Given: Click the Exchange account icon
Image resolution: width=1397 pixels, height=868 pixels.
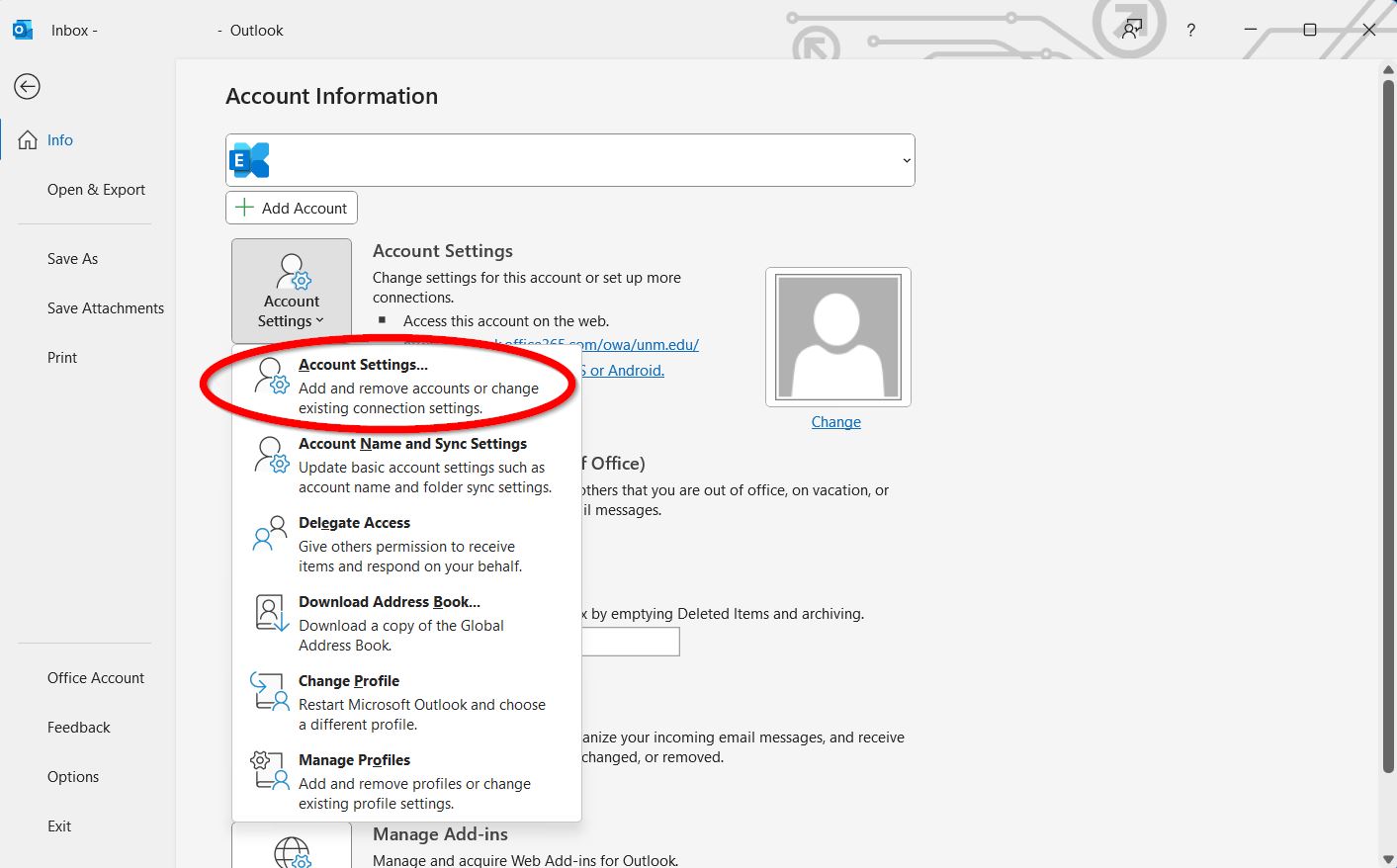Looking at the screenshot, I should pos(249,160).
